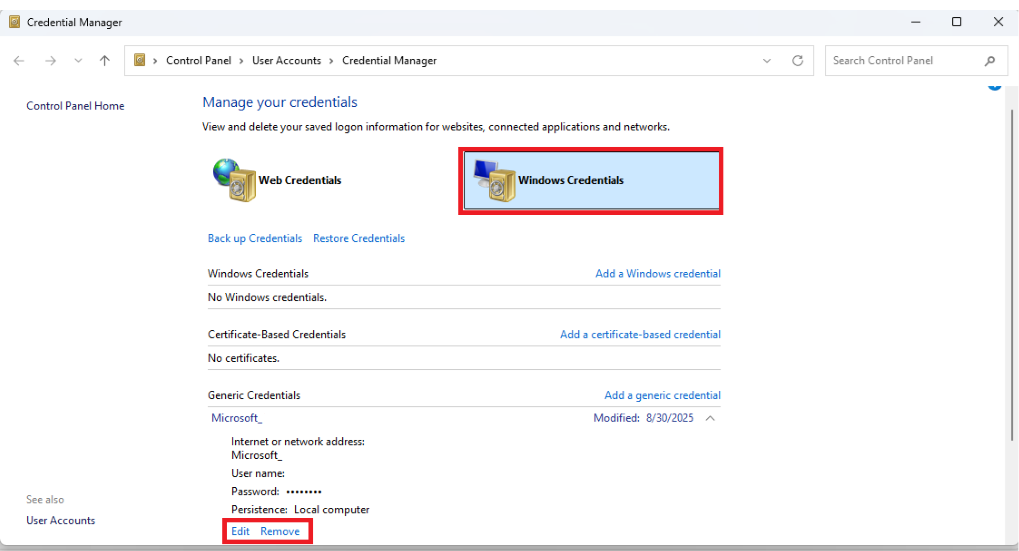Screen dimensions: 1019x551
Task: Select User Accounts in the breadcrumb
Action: tap(287, 60)
